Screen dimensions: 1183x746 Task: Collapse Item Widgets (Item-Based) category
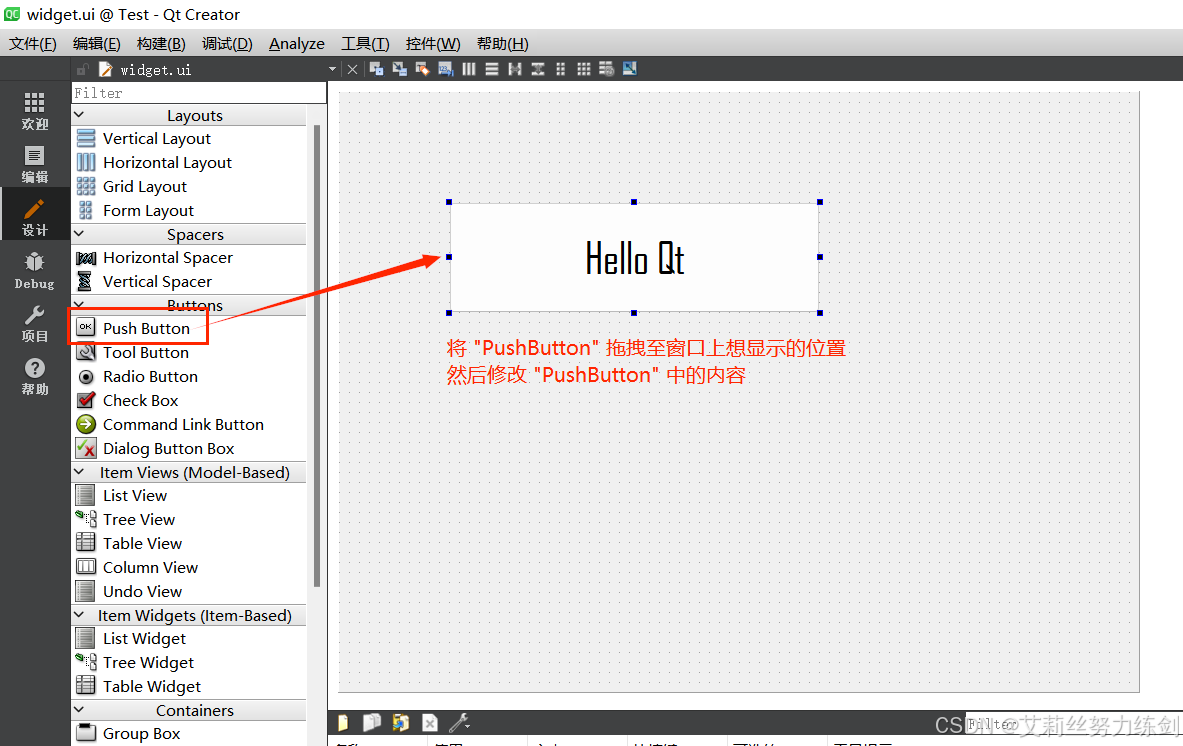79,615
